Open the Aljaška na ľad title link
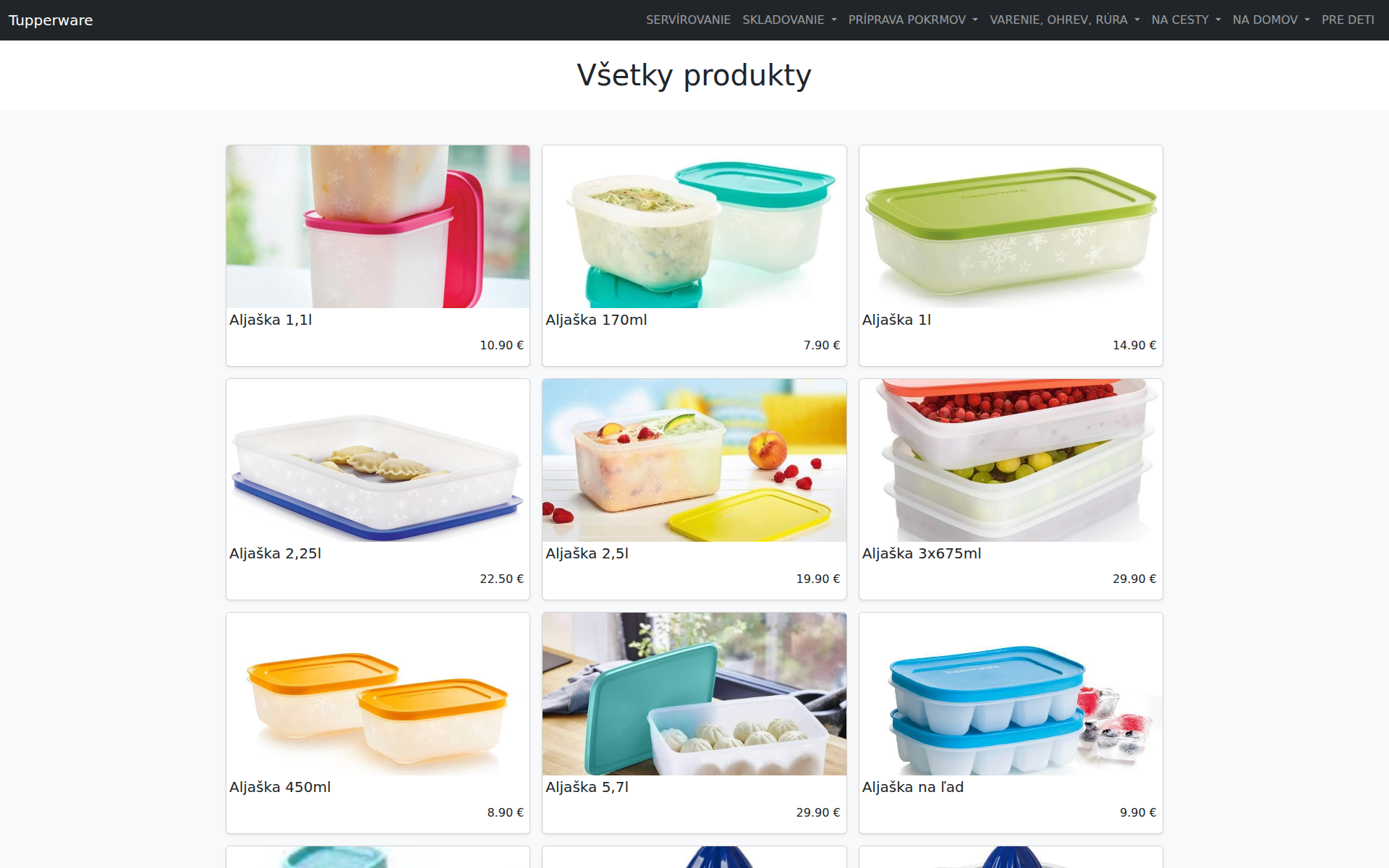Viewport: 1389px width, 868px height. coord(913,787)
